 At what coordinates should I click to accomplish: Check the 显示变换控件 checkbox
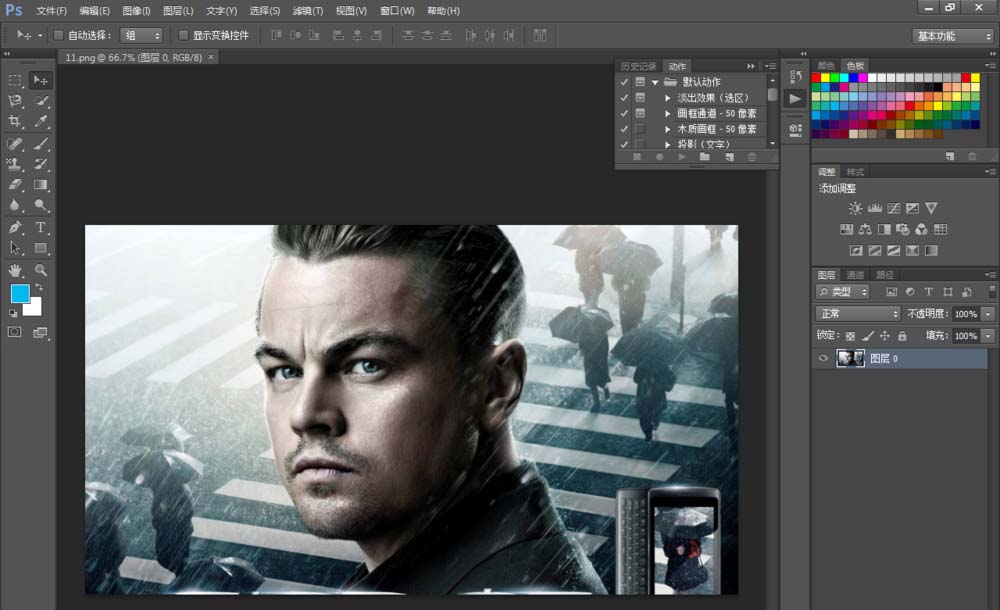pos(183,35)
